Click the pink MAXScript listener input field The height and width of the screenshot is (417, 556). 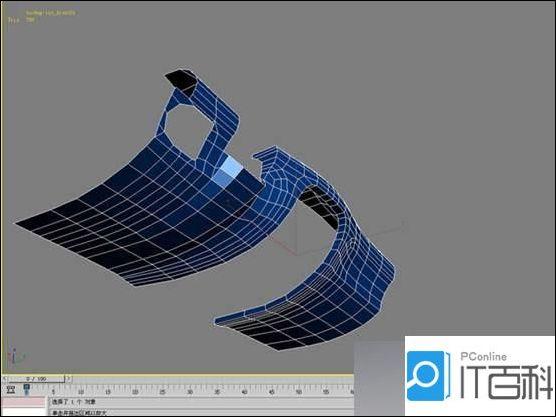point(23,402)
